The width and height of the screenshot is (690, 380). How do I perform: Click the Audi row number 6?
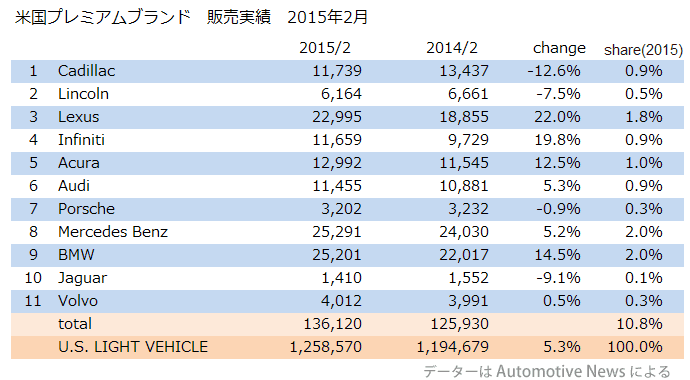[x=33, y=186]
